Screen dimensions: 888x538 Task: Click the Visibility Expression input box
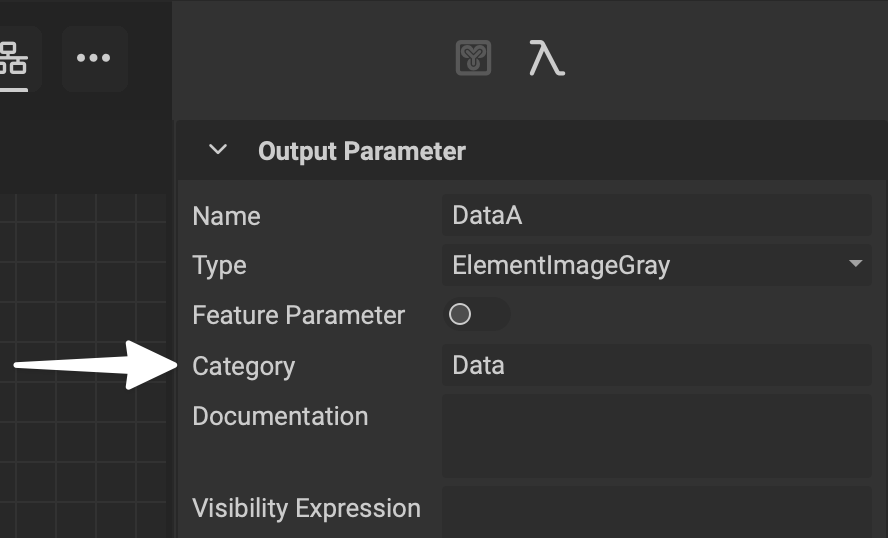tap(655, 509)
